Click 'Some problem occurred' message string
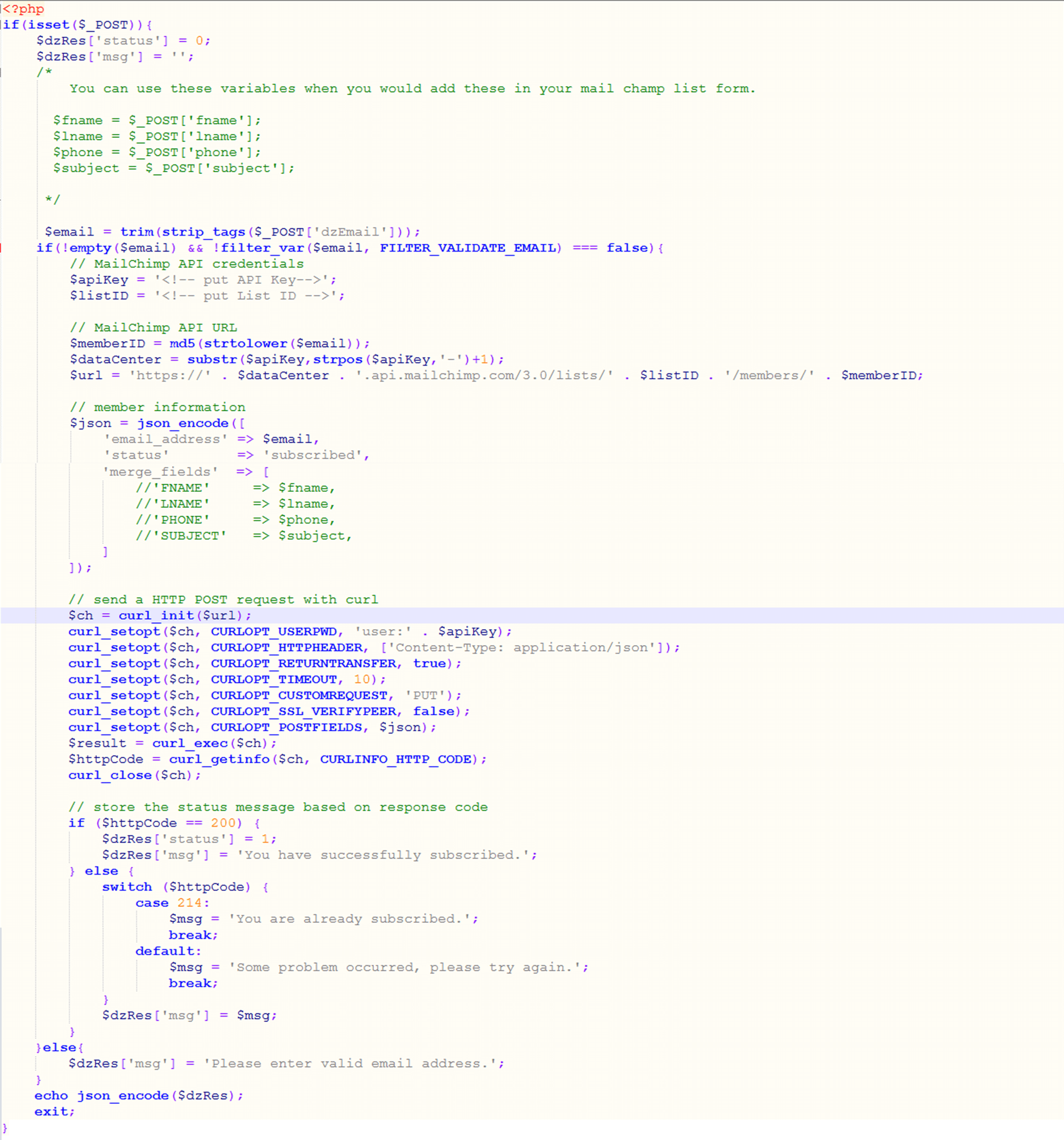This screenshot has width=1064, height=1140. [408, 968]
